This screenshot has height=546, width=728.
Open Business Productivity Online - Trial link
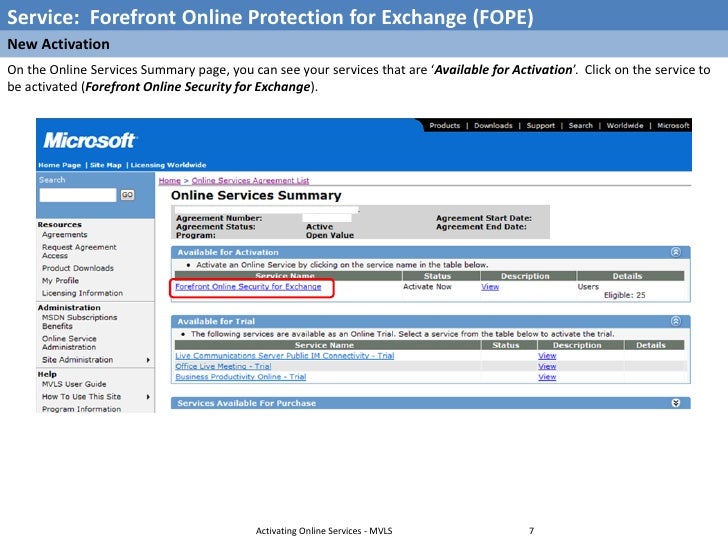pos(240,377)
